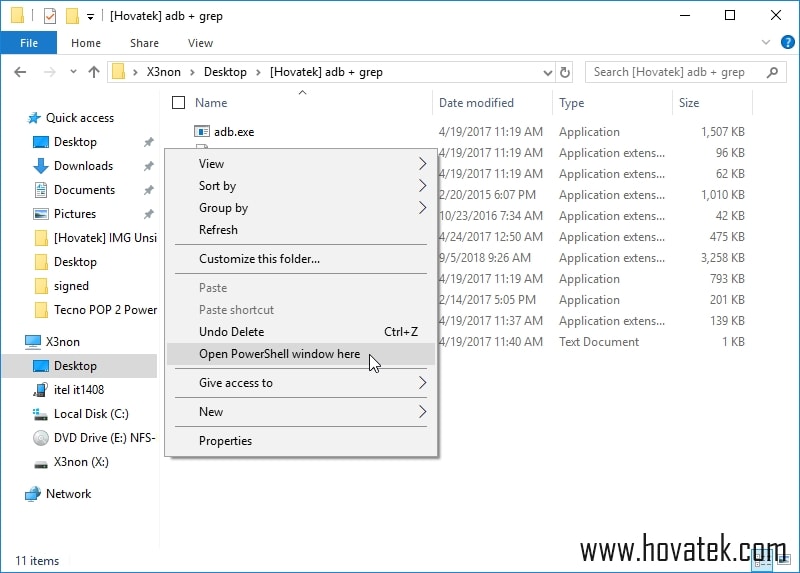Expand the ribbon chevron
This screenshot has width=800, height=573.
coord(765,42)
